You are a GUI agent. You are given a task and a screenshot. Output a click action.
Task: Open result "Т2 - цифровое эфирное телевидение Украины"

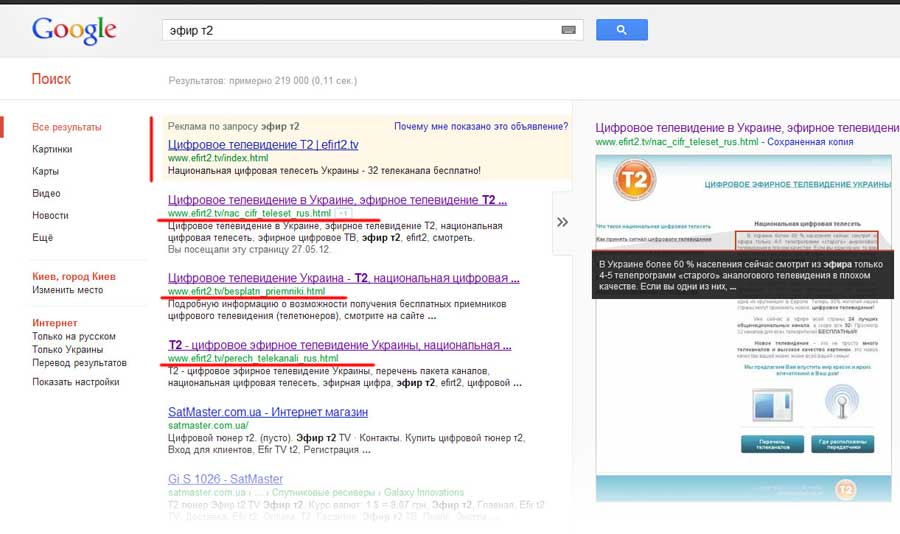point(340,345)
